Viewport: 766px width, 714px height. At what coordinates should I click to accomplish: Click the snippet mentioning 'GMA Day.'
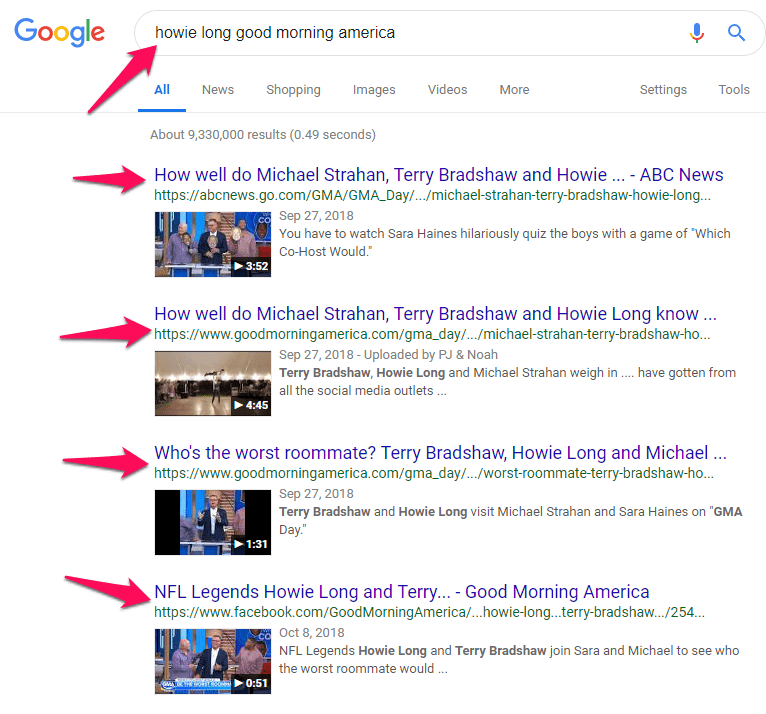[511, 521]
